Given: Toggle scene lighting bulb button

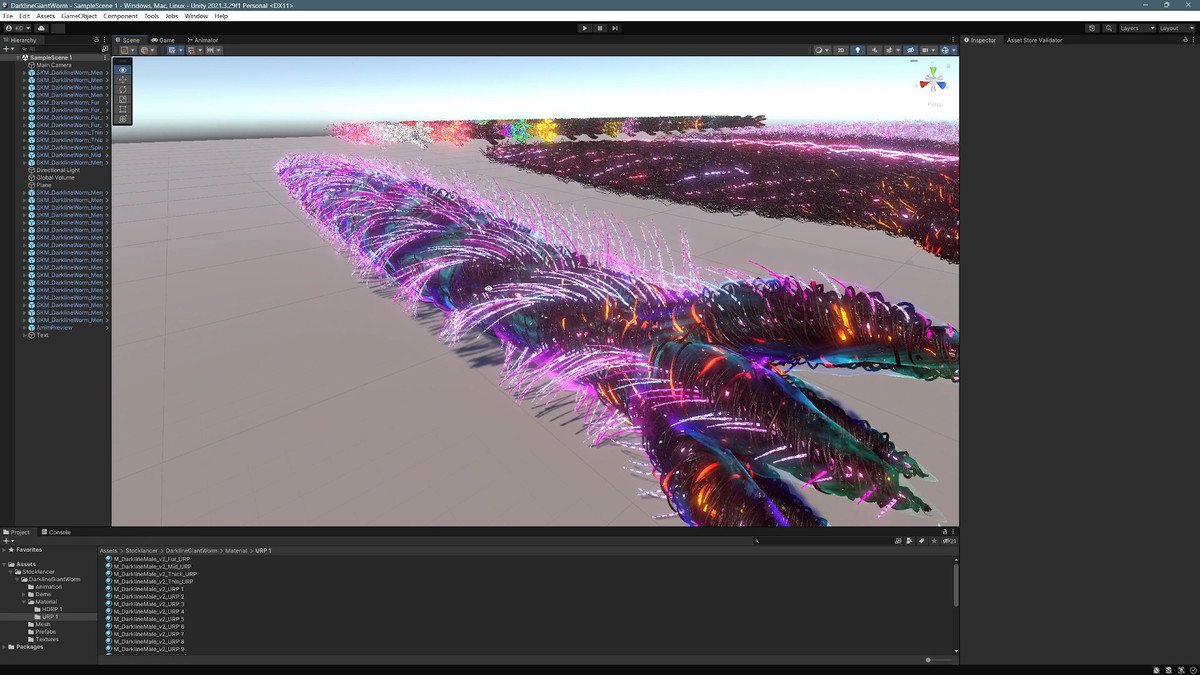Looking at the screenshot, I should tap(857, 50).
